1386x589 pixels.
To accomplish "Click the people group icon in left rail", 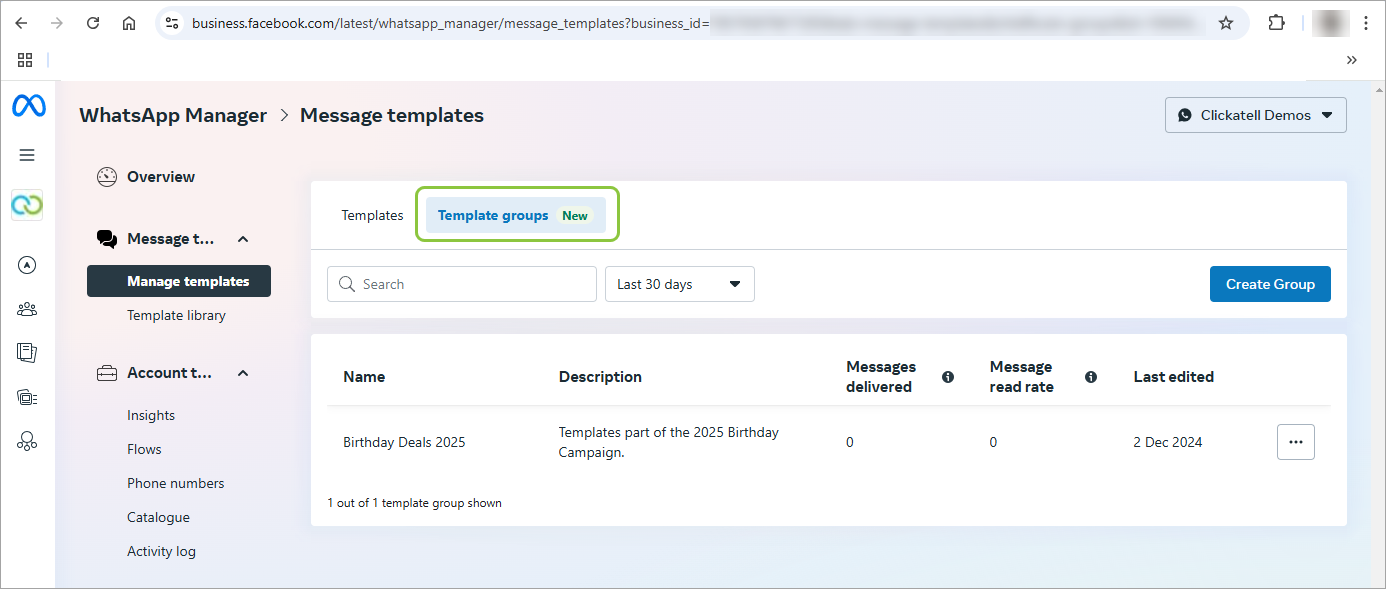I will click(28, 309).
